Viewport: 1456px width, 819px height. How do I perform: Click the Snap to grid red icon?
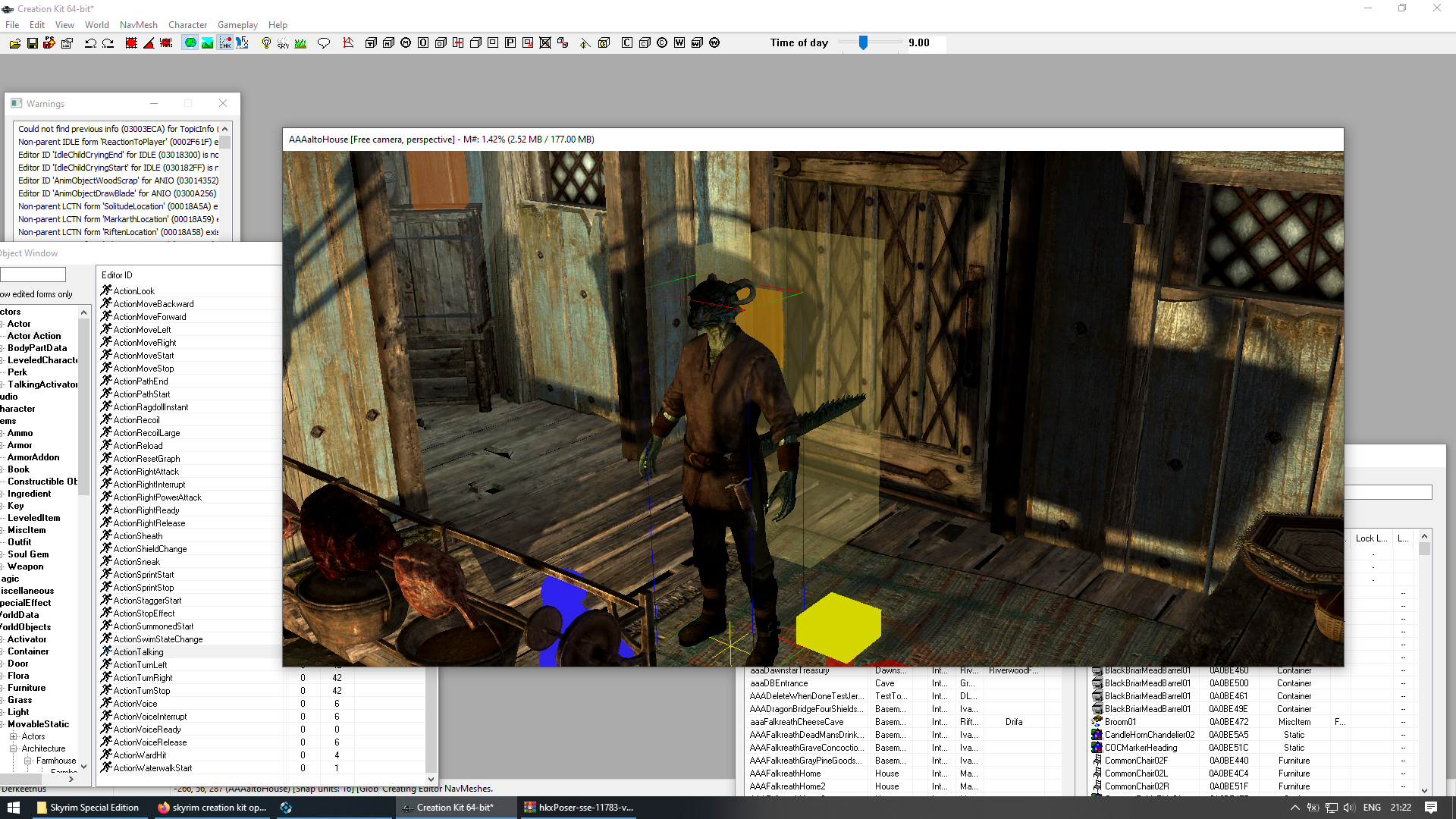point(131,43)
